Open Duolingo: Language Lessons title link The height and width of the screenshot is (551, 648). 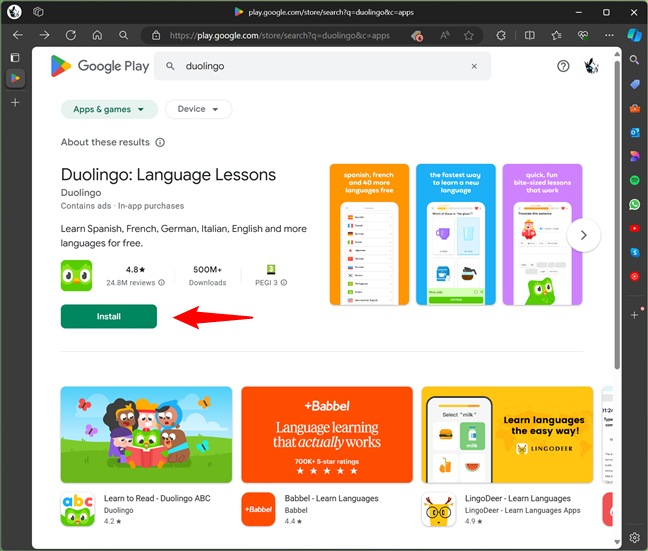click(168, 174)
